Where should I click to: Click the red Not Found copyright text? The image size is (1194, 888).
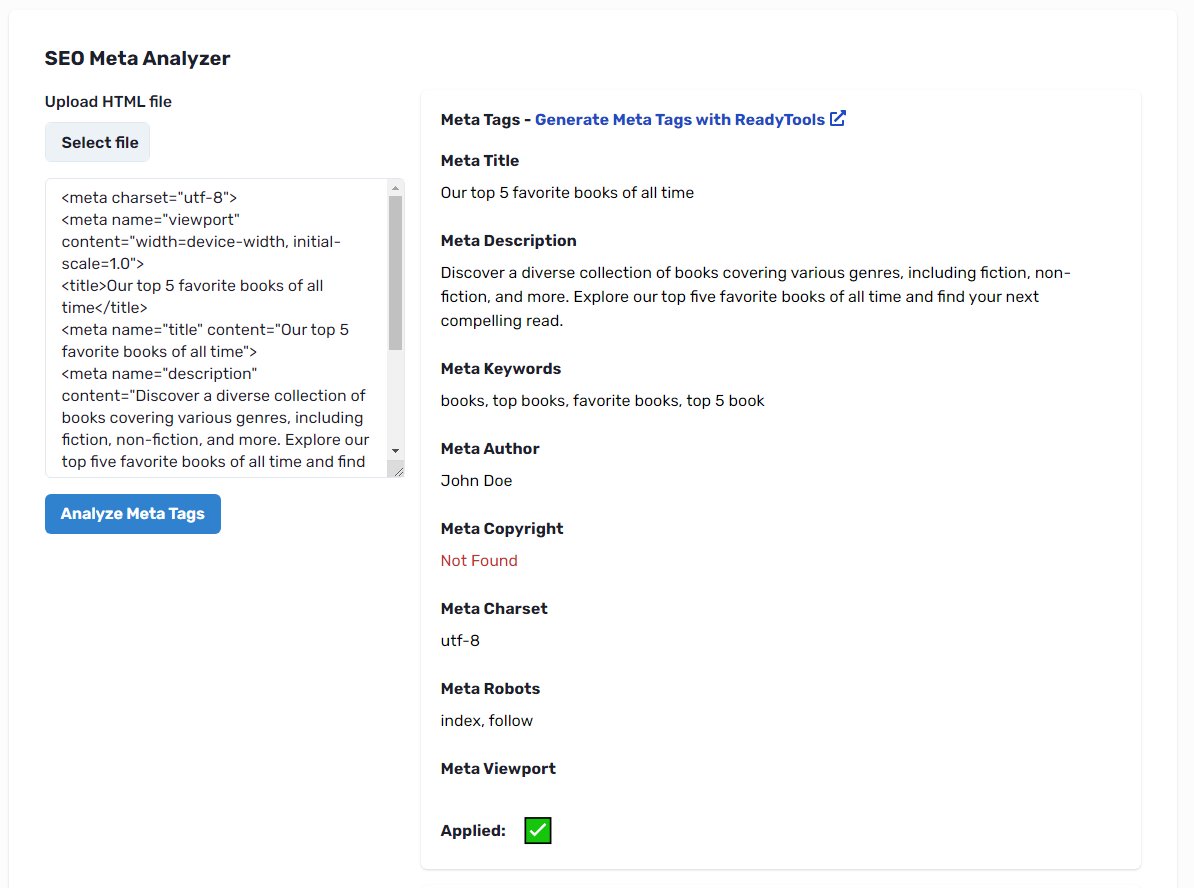point(479,561)
